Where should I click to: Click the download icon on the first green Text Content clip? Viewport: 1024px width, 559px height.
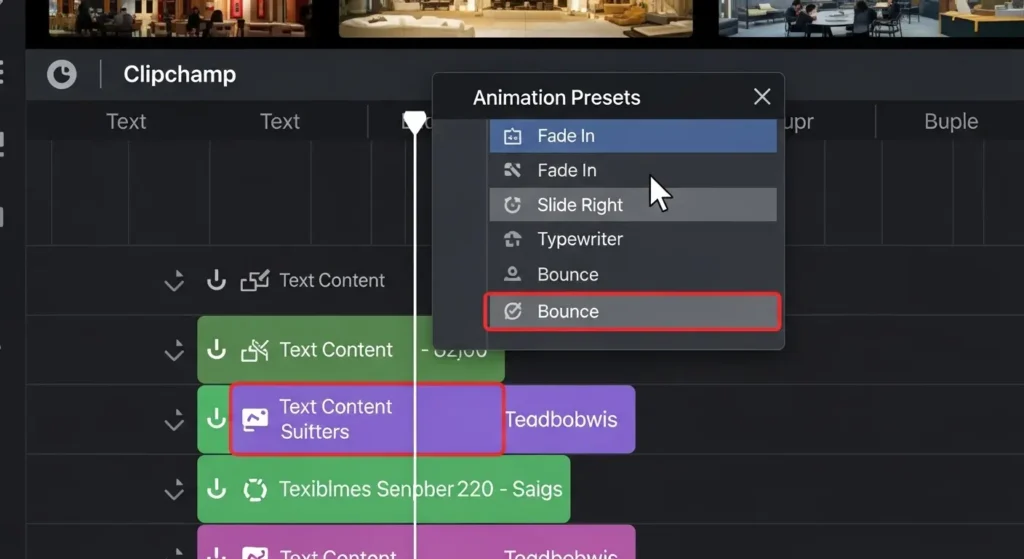pyautogui.click(x=216, y=350)
